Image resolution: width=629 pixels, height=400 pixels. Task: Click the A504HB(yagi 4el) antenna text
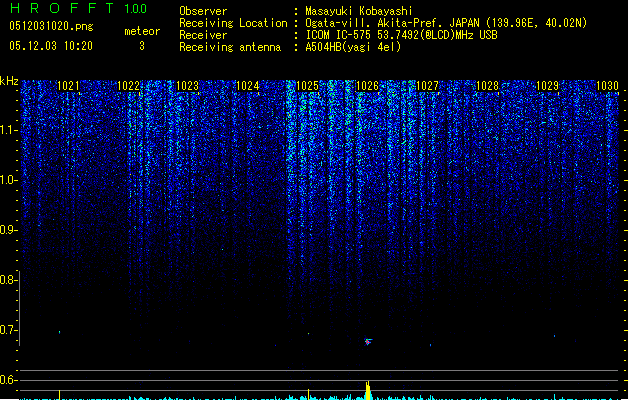pos(353,47)
